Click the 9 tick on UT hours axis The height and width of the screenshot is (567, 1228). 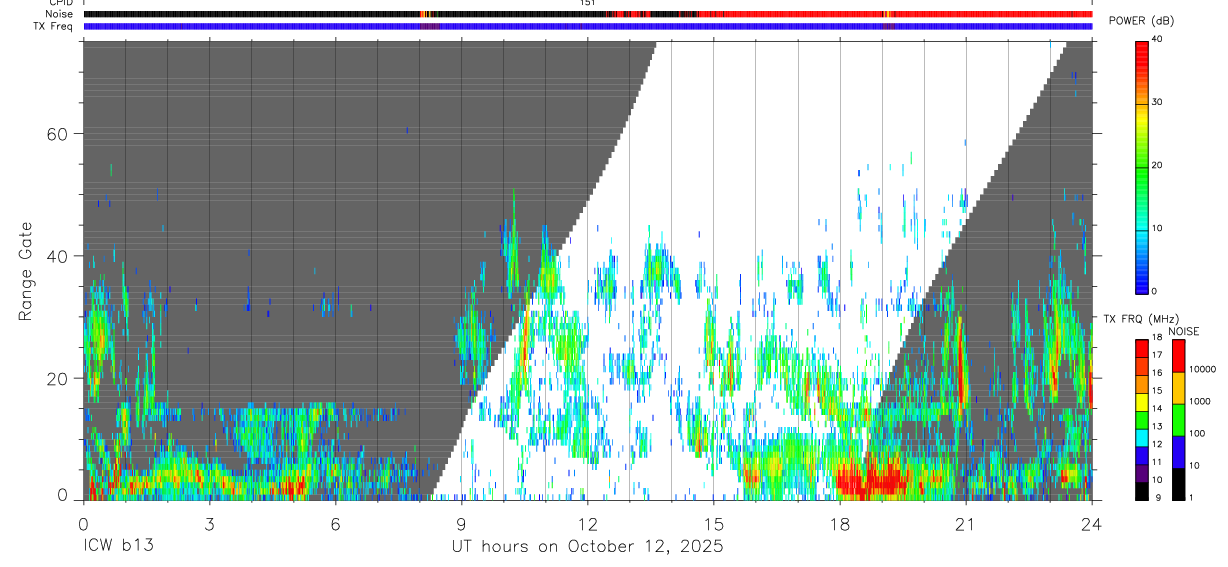pos(462,524)
